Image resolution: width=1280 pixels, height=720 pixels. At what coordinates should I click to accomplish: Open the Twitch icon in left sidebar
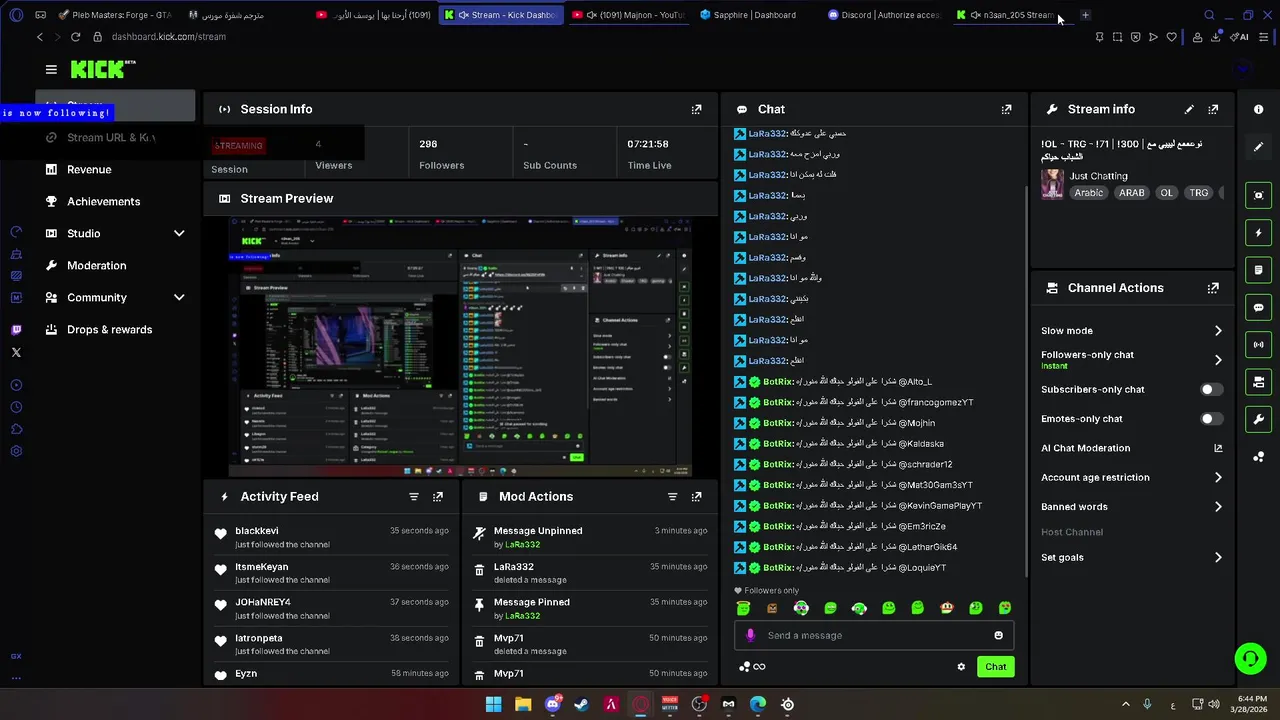point(16,330)
